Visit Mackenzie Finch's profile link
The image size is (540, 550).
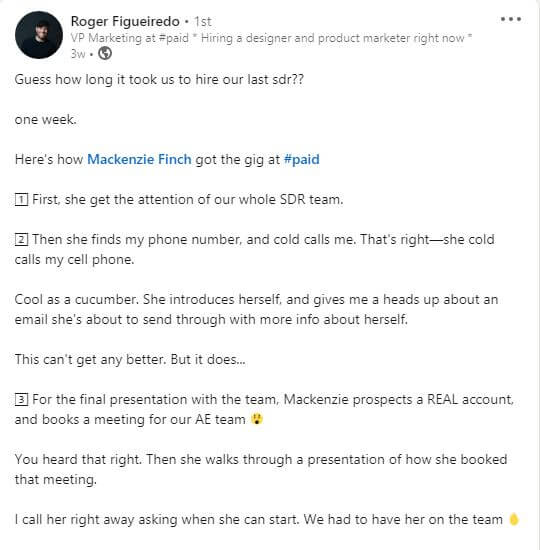click(139, 160)
